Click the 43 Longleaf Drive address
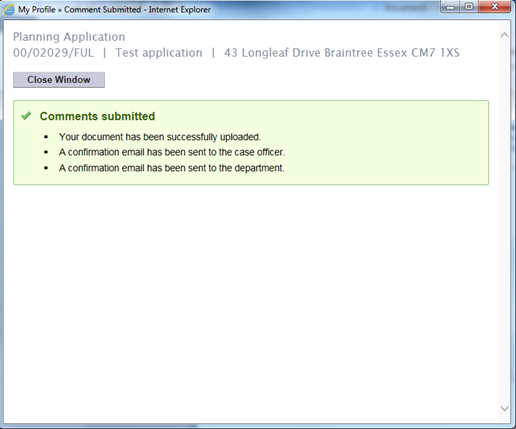Image resolution: width=516 pixels, height=429 pixels. (342, 53)
